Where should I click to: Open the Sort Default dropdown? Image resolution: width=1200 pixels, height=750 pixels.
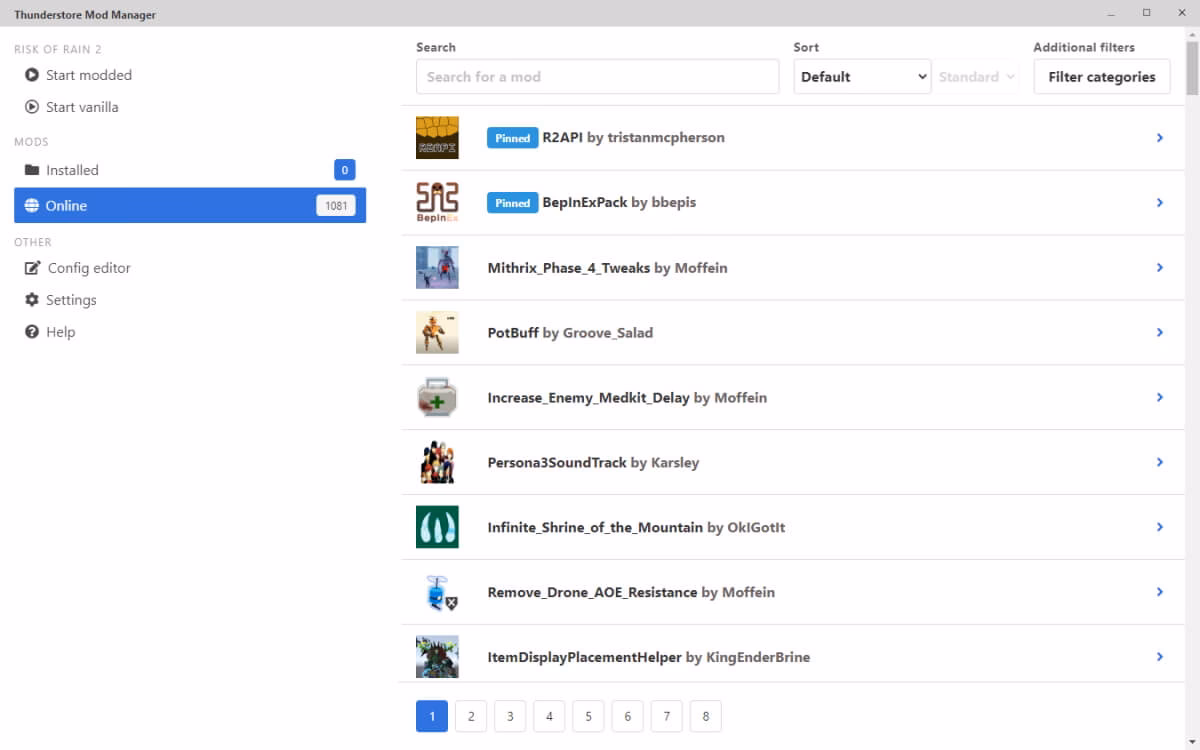coord(862,77)
